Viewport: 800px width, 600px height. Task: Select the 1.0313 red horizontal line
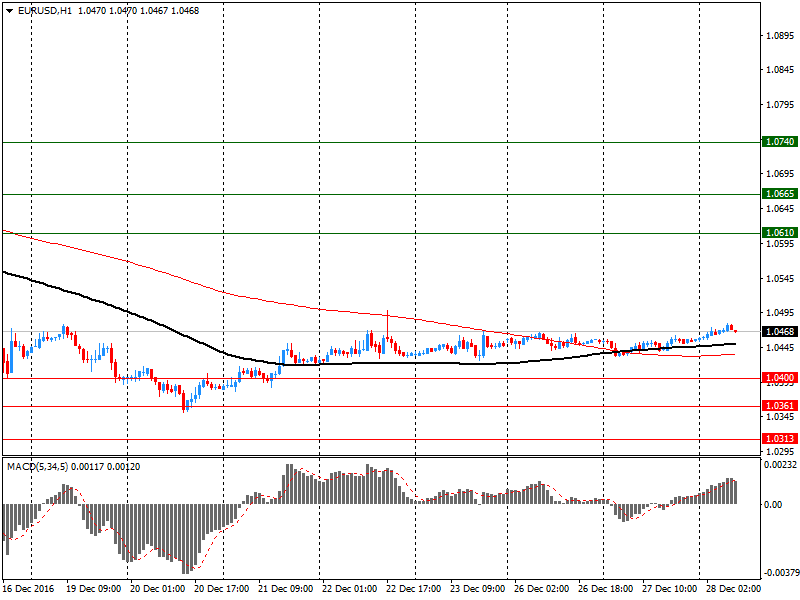tap(382, 439)
